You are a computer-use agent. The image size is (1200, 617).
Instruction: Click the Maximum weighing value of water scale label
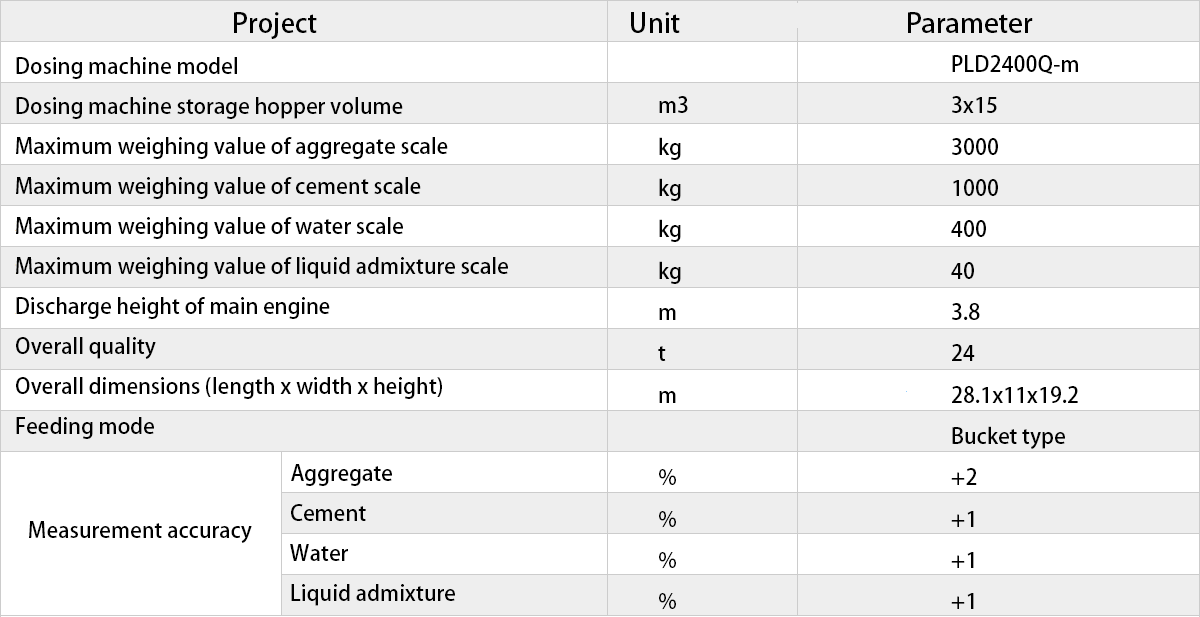[209, 227]
